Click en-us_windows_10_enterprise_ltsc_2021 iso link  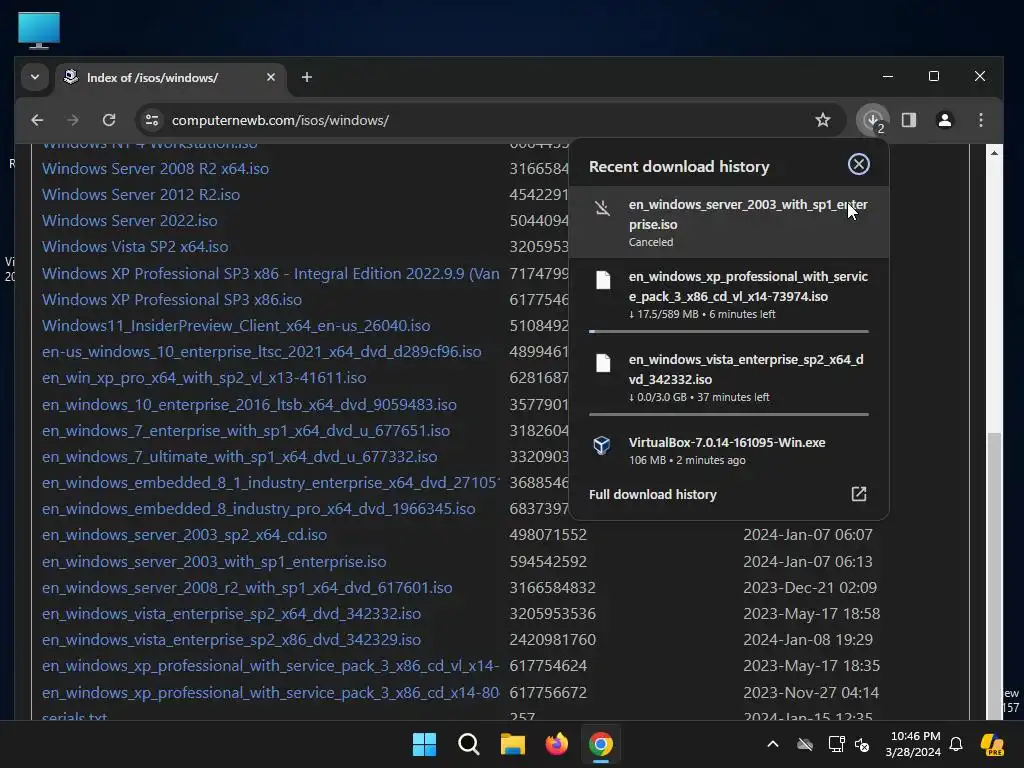[262, 352]
